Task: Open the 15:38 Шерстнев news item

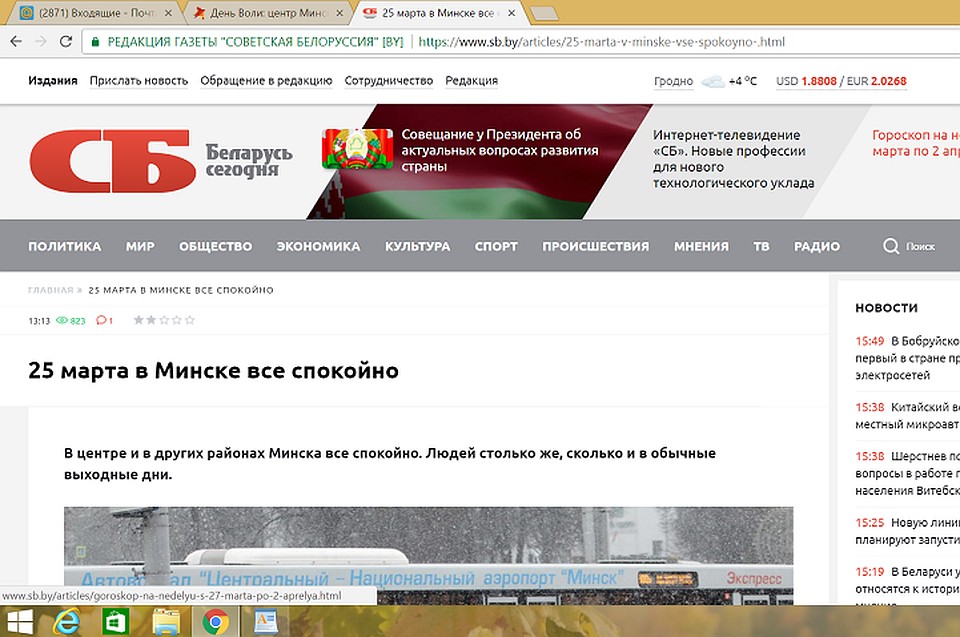Action: 907,473
